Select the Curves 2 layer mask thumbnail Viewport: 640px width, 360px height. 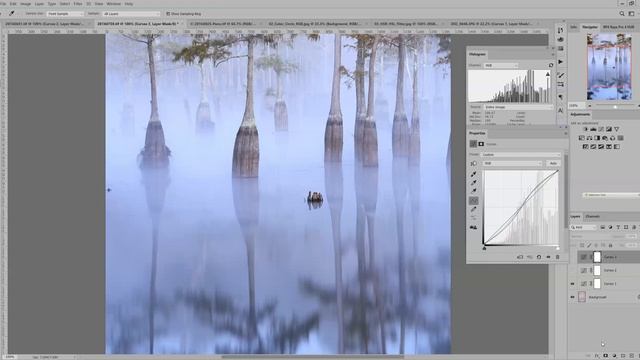[x=597, y=270]
